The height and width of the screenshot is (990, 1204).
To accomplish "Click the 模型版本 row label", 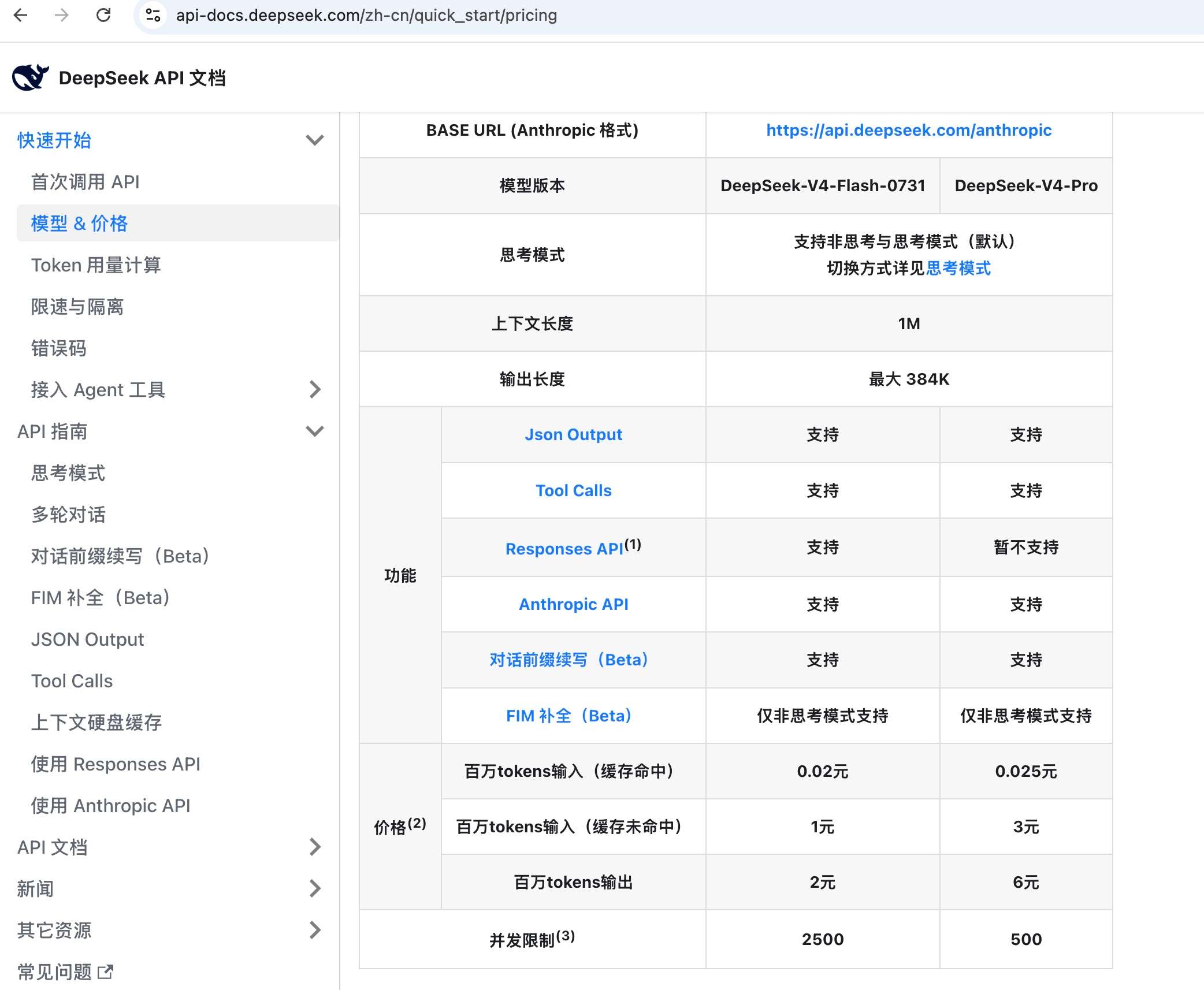I will [x=532, y=185].
